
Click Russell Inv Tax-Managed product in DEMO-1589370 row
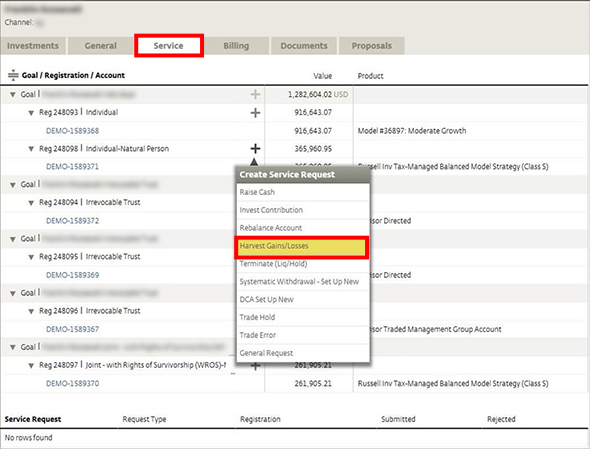(x=453, y=384)
